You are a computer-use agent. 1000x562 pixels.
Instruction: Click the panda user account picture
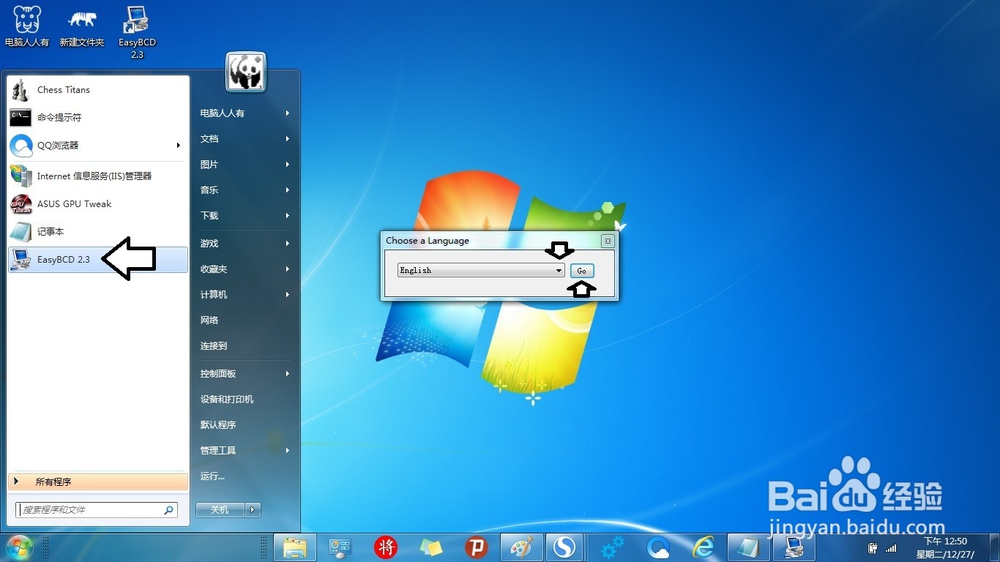(246, 71)
